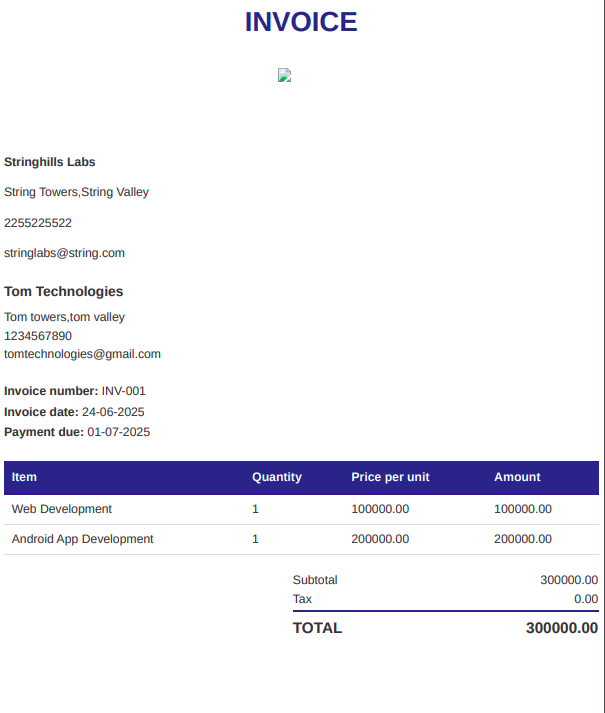Click the client phone number 1234567890
This screenshot has height=713, width=605.
click(x=38, y=336)
